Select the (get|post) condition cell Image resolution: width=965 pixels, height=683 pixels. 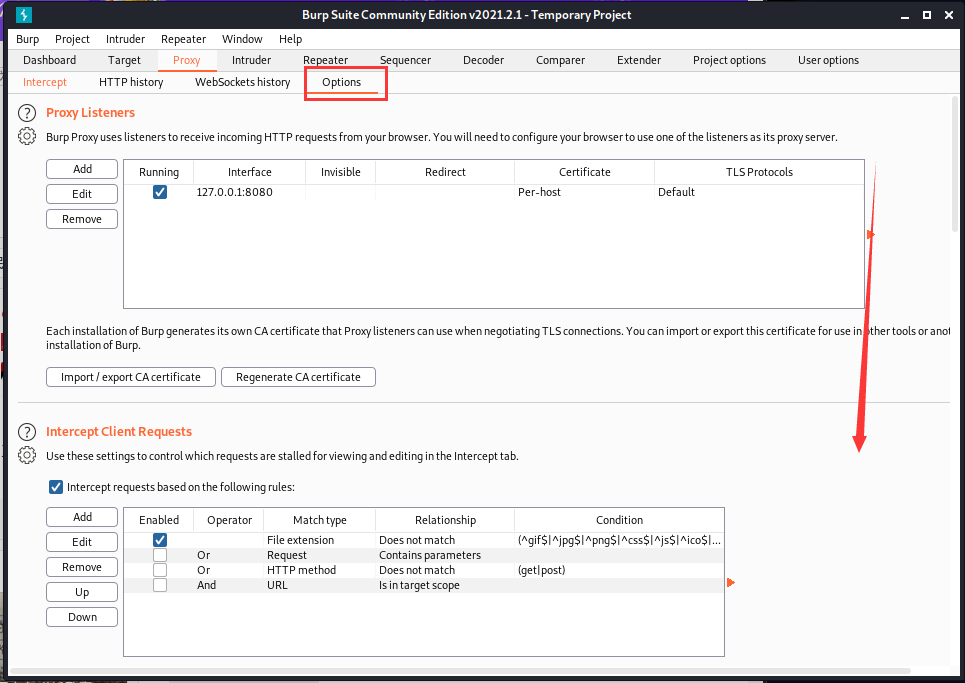pyautogui.click(x=619, y=570)
